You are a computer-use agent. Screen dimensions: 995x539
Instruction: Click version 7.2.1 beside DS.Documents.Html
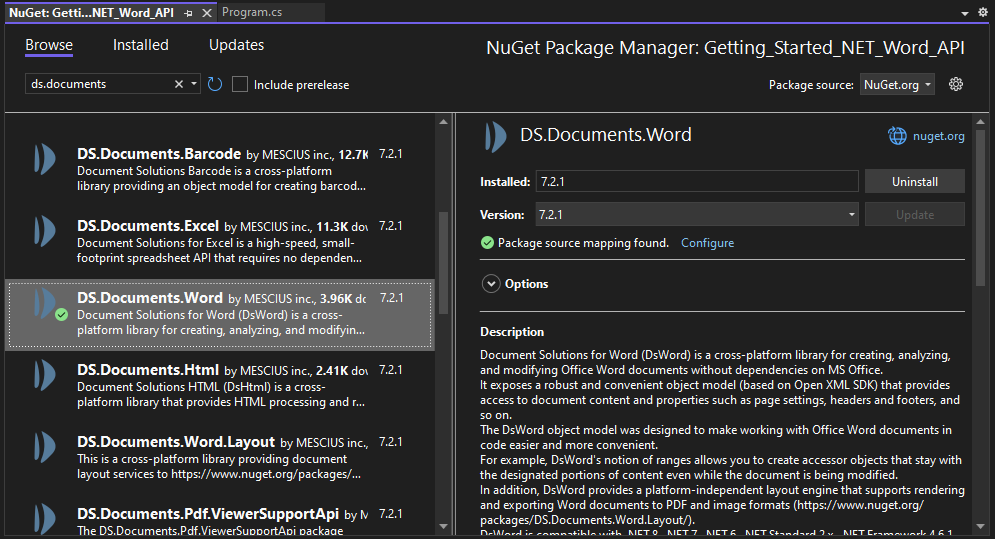tap(390, 369)
